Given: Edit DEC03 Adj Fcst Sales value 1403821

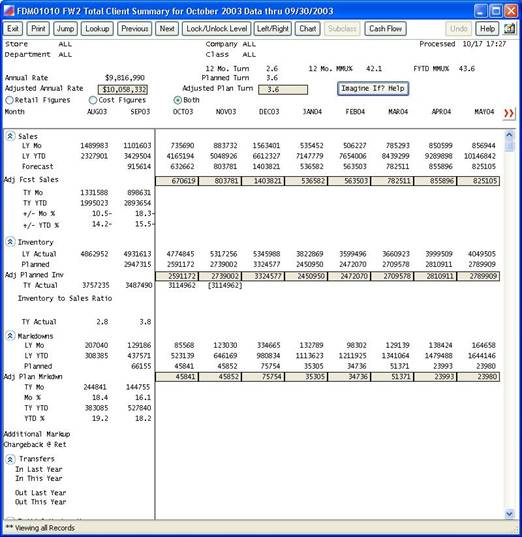Looking at the screenshot, I should [263, 181].
